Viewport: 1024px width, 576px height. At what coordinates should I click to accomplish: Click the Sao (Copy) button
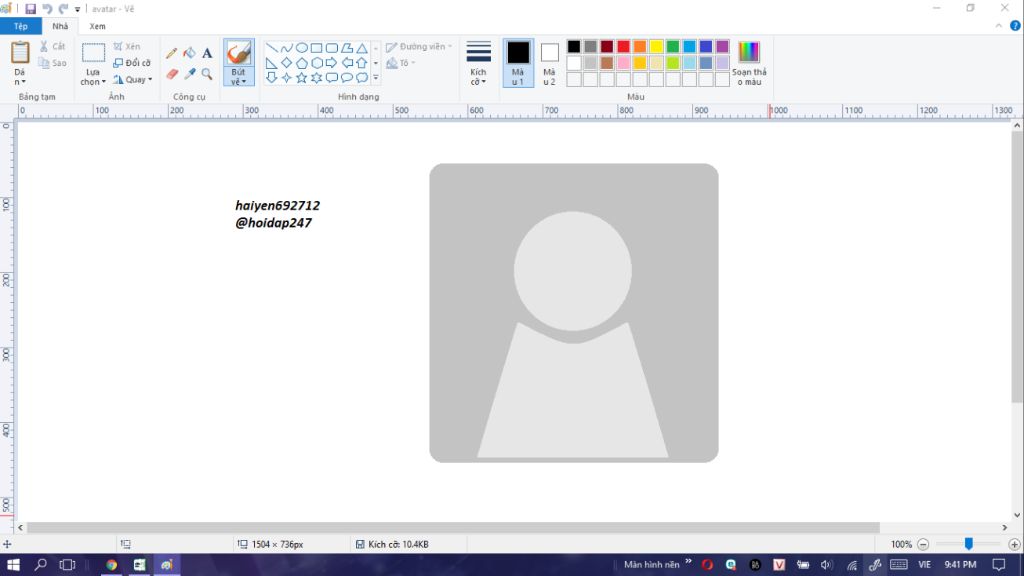pos(52,63)
